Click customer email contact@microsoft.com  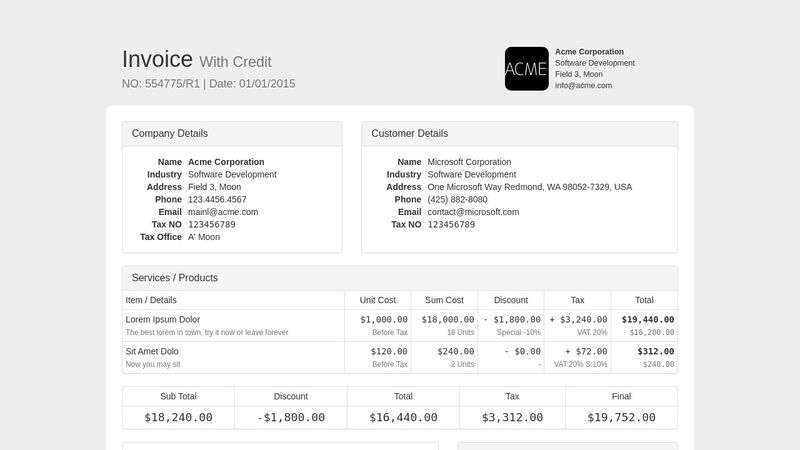473,212
